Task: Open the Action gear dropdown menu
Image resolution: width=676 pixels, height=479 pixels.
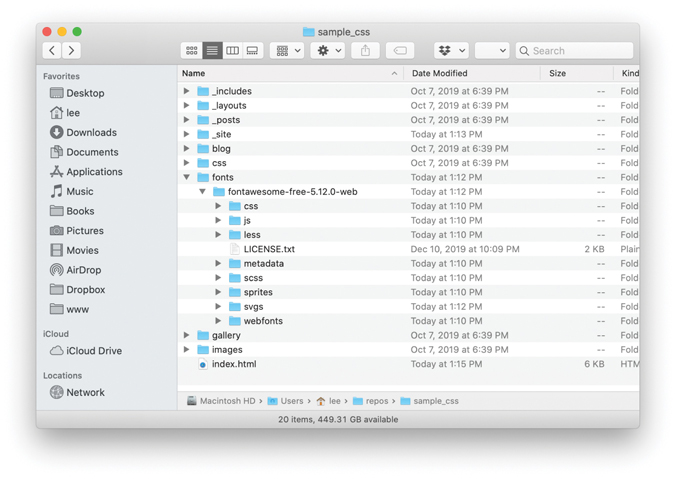Action: click(327, 50)
